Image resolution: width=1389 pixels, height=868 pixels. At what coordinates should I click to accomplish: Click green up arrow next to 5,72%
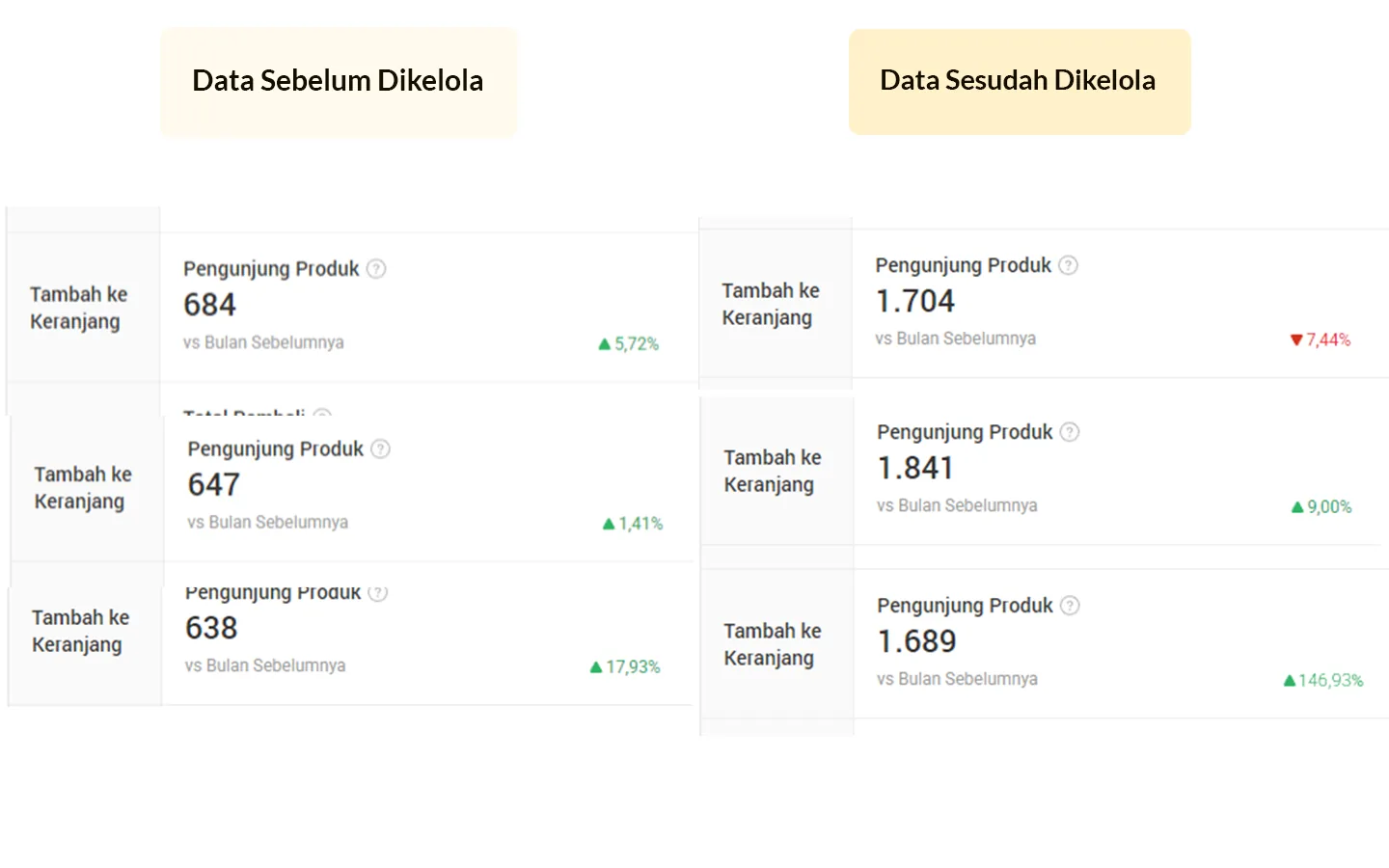coord(605,344)
